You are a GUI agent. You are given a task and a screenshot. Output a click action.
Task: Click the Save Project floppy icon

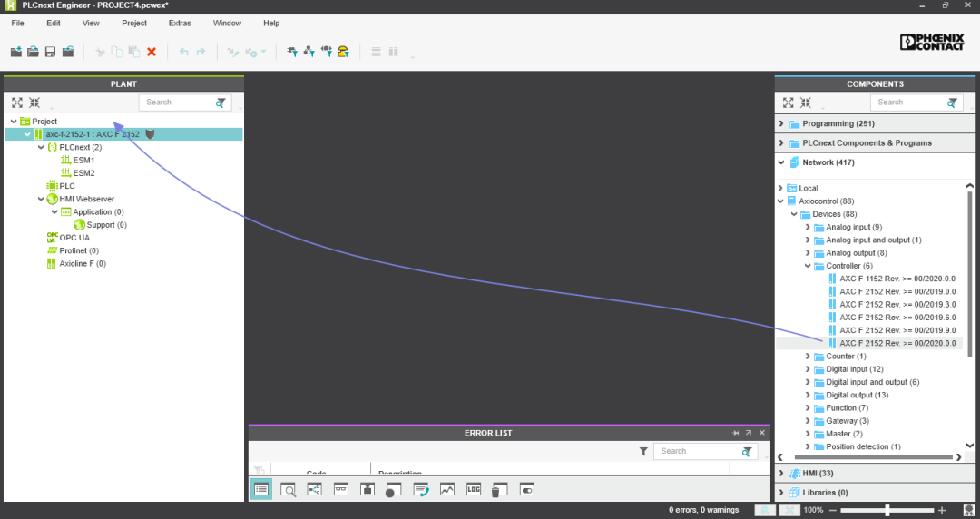coord(50,51)
